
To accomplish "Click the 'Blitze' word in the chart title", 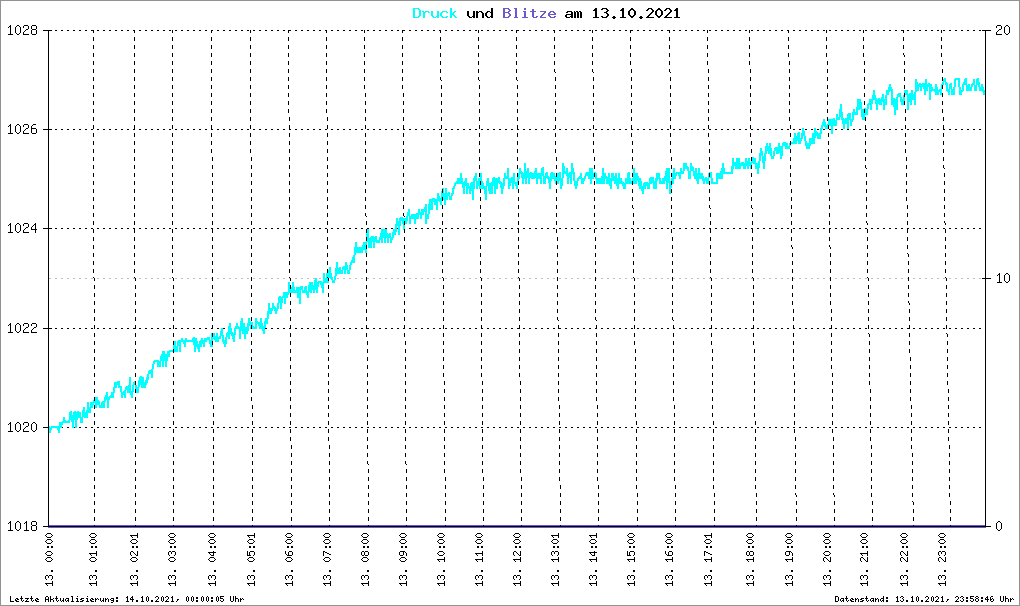I will click(529, 14).
